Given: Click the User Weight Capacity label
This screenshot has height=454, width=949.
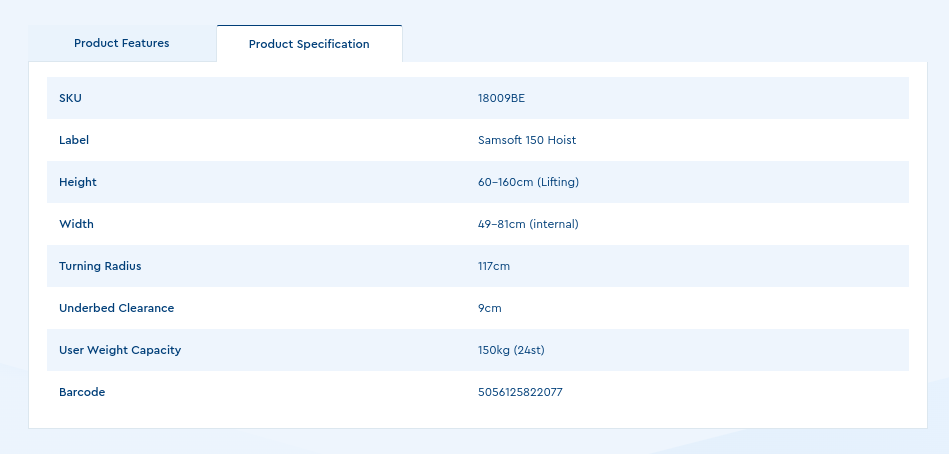Looking at the screenshot, I should 120,350.
